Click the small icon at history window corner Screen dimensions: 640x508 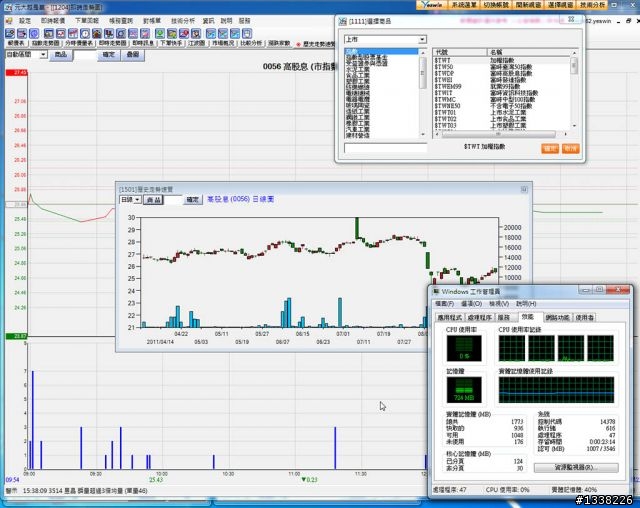pyautogui.click(x=524, y=189)
